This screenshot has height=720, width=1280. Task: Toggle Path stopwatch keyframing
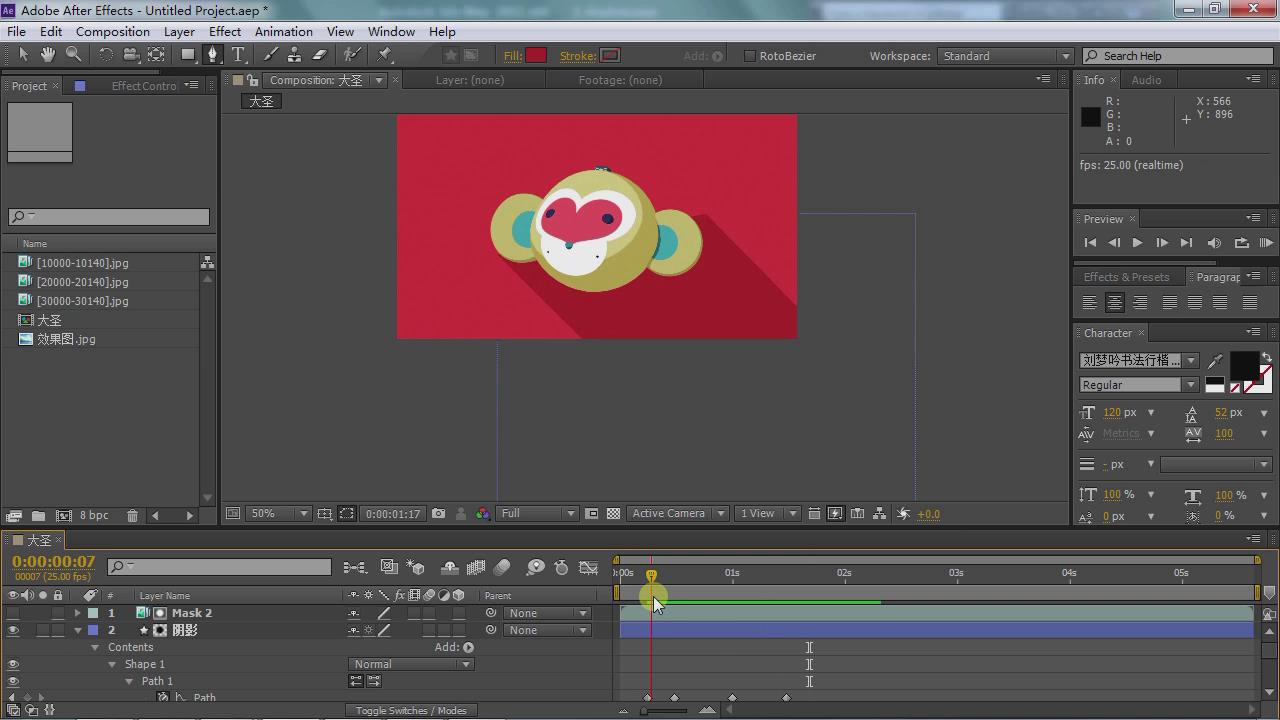(163, 697)
